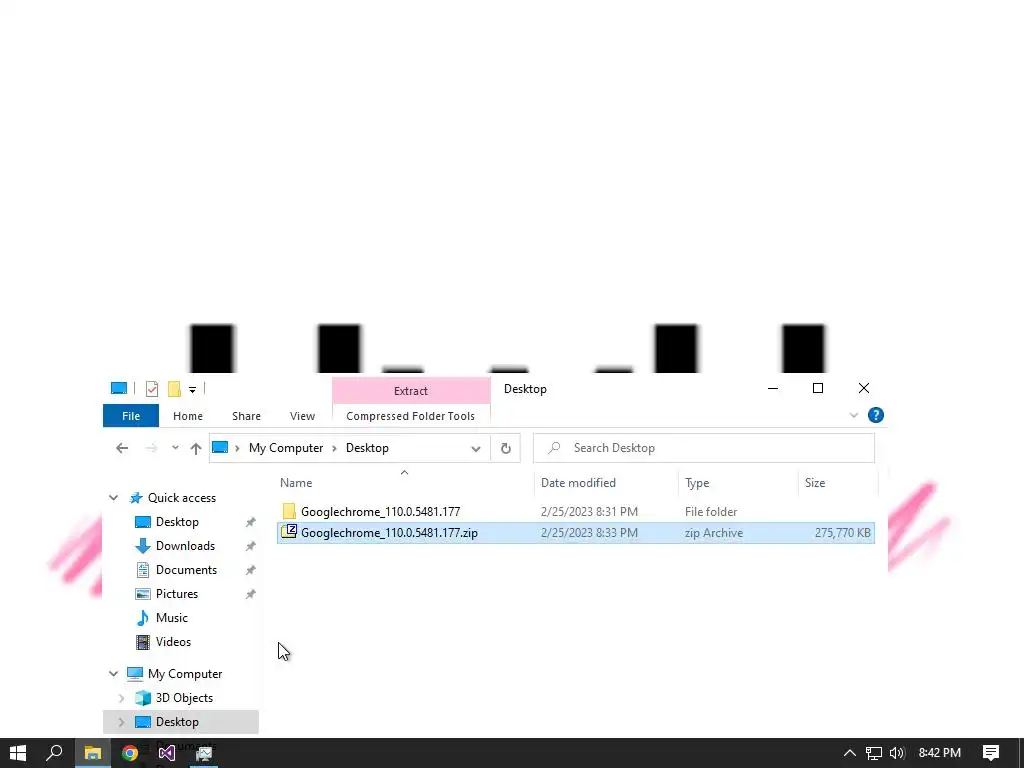
Task: Click pin icon next to Desktop
Action: pyautogui.click(x=250, y=522)
